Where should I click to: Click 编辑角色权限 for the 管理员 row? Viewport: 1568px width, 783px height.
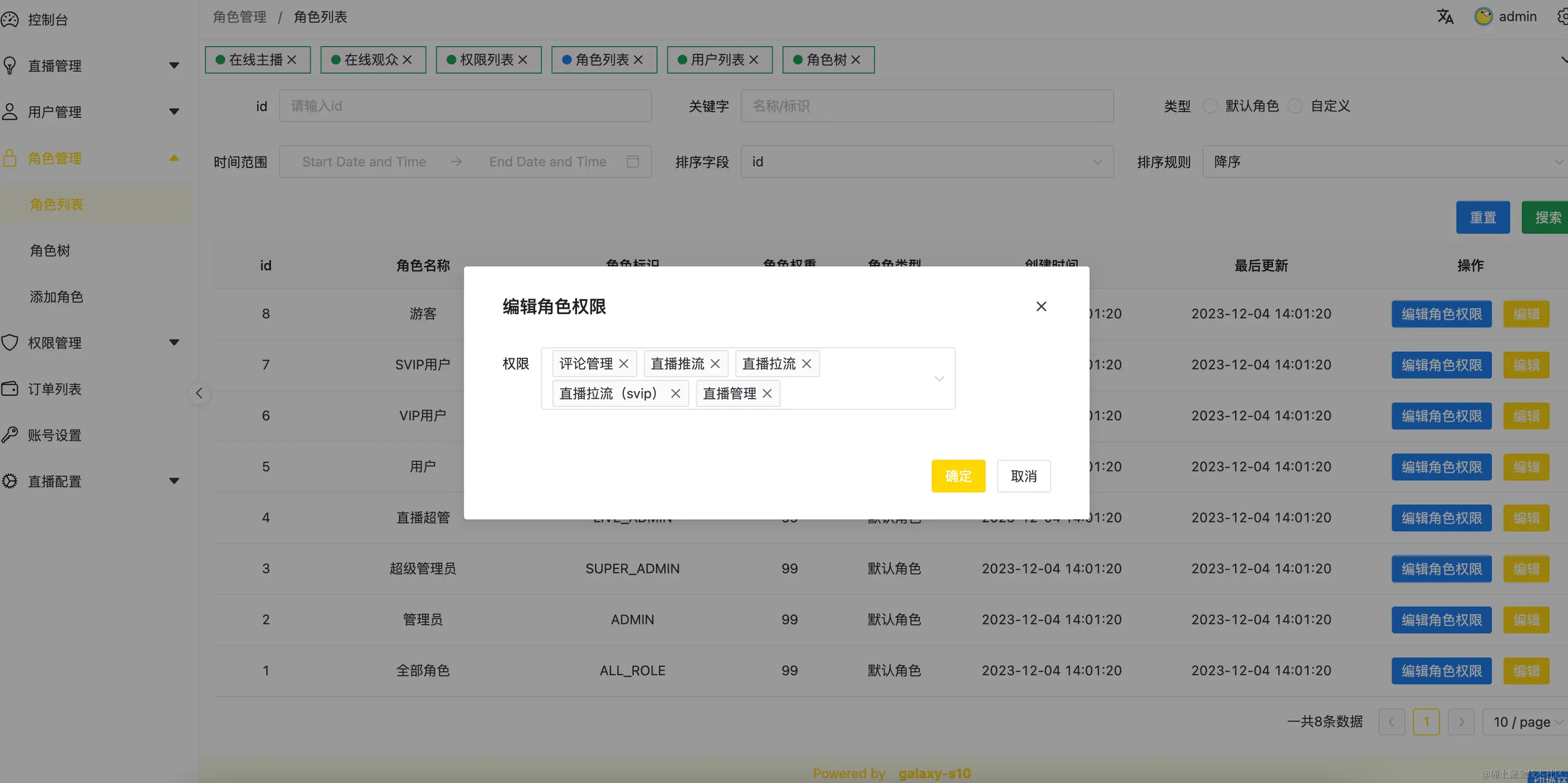point(1441,619)
